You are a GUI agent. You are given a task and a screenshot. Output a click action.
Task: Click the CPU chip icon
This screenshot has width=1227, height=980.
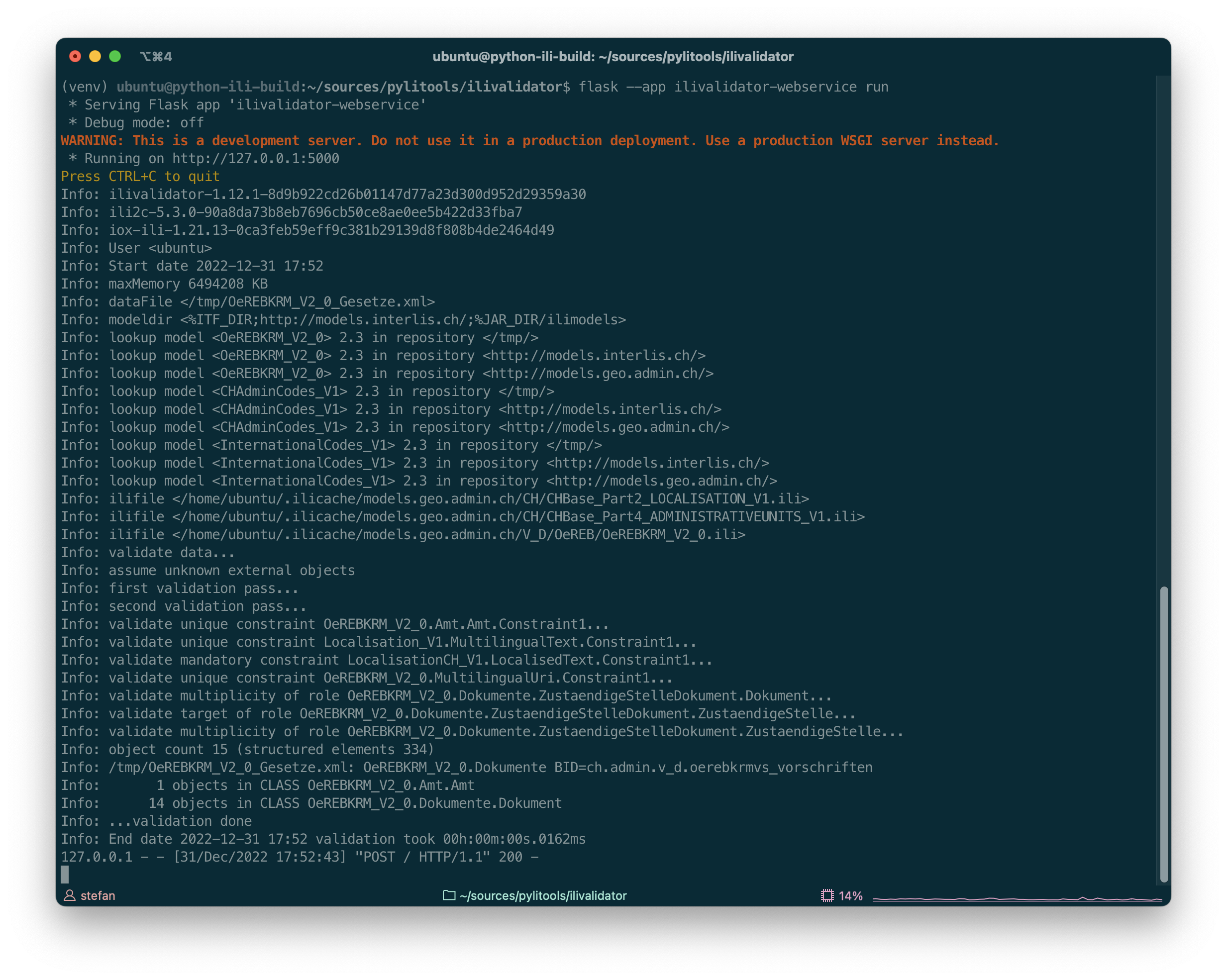(827, 895)
